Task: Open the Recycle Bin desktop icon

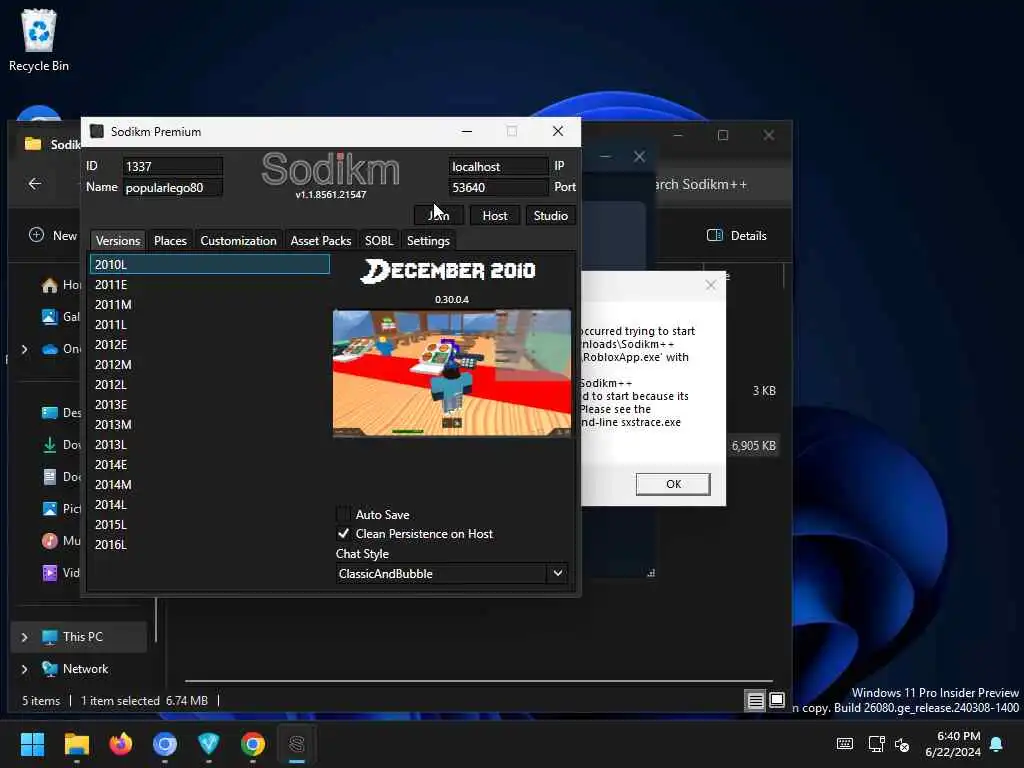Action: 39,40
